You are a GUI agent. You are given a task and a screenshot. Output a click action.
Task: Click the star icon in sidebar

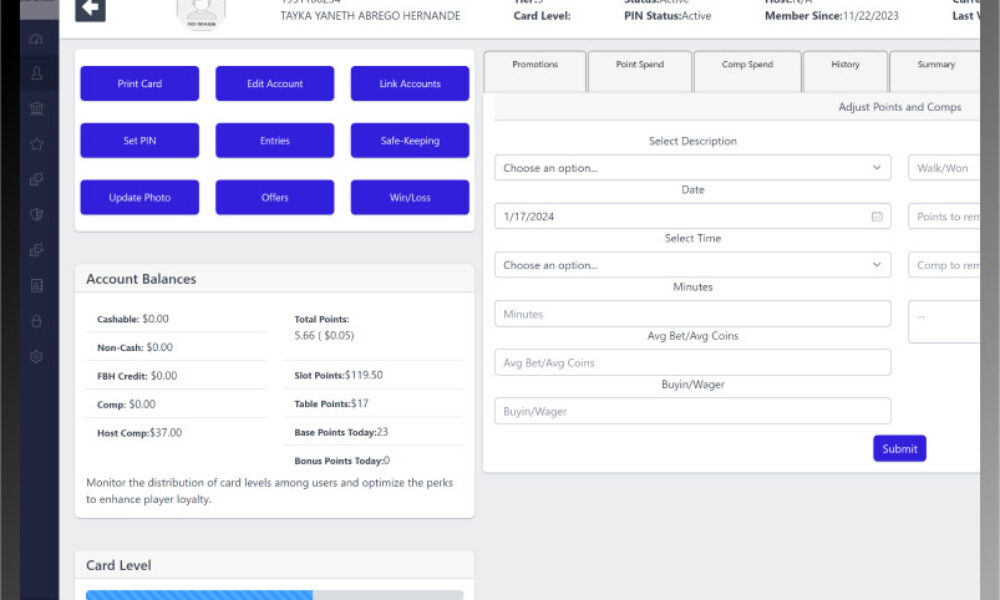point(37,144)
